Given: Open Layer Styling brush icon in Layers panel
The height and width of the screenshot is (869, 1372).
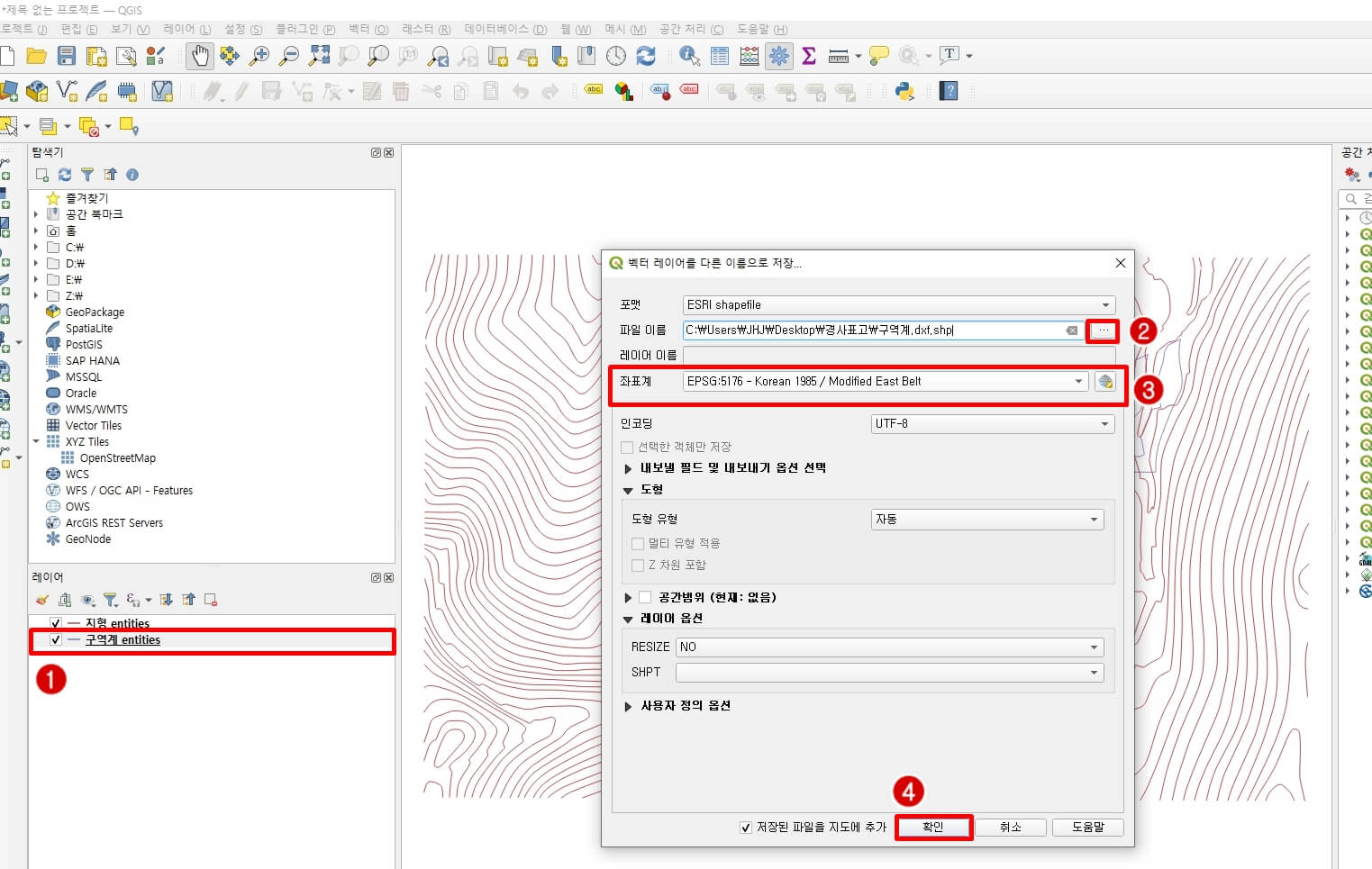Looking at the screenshot, I should tap(42, 600).
